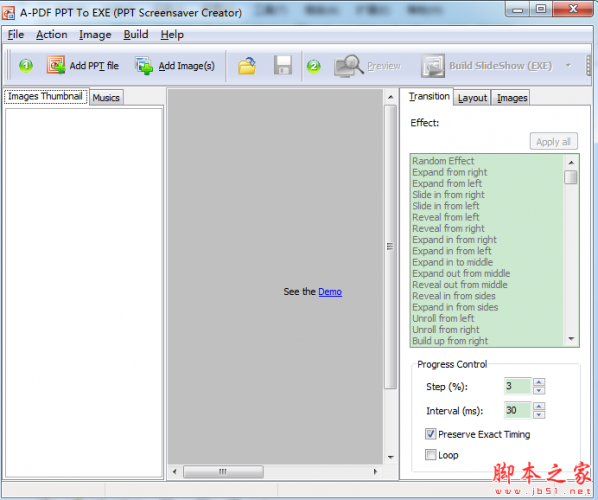
Task: Open project using the folder icon
Action: tap(247, 66)
